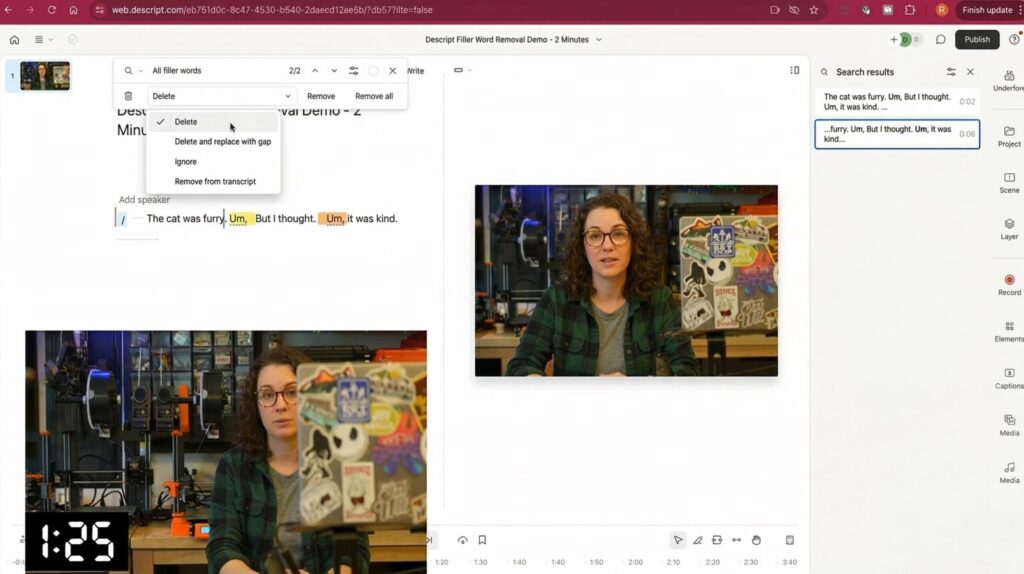Click the skip-to-end playback button
The image size is (1024, 574).
coord(430,540)
